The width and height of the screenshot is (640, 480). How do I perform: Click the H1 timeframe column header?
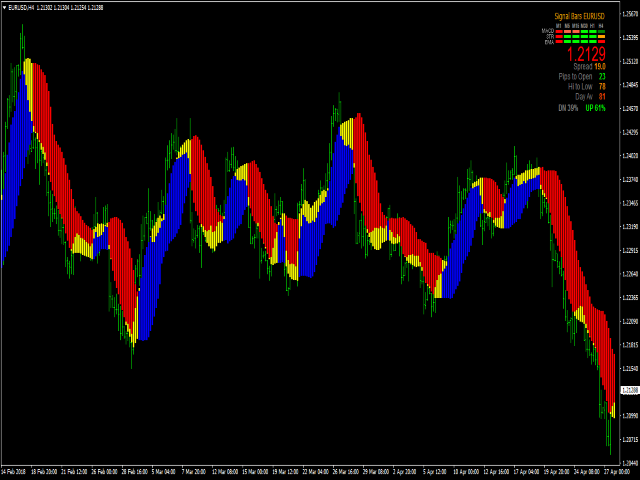(x=592, y=26)
